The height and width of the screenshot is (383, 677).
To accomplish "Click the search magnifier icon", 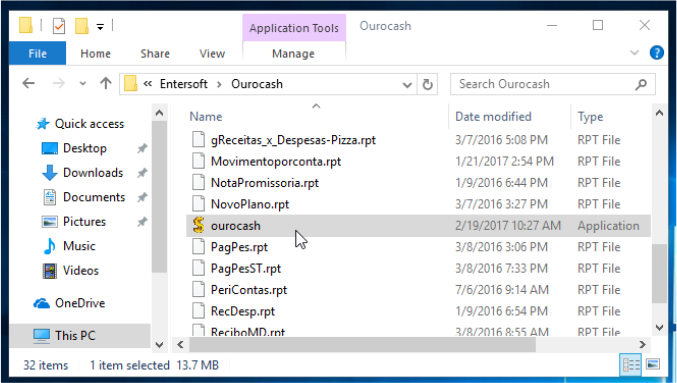I will [641, 84].
